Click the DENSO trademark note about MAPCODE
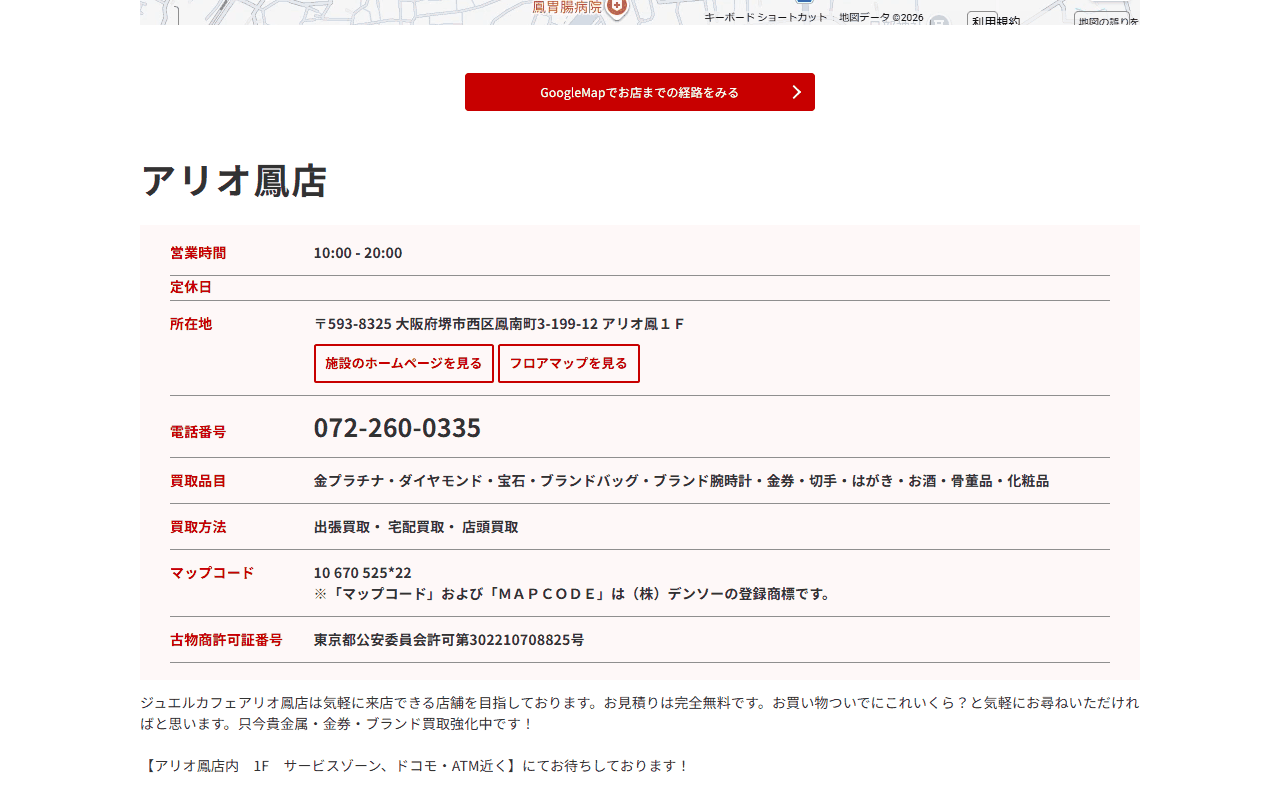Screen dimensions: 1280x800 pyautogui.click(x=573, y=594)
